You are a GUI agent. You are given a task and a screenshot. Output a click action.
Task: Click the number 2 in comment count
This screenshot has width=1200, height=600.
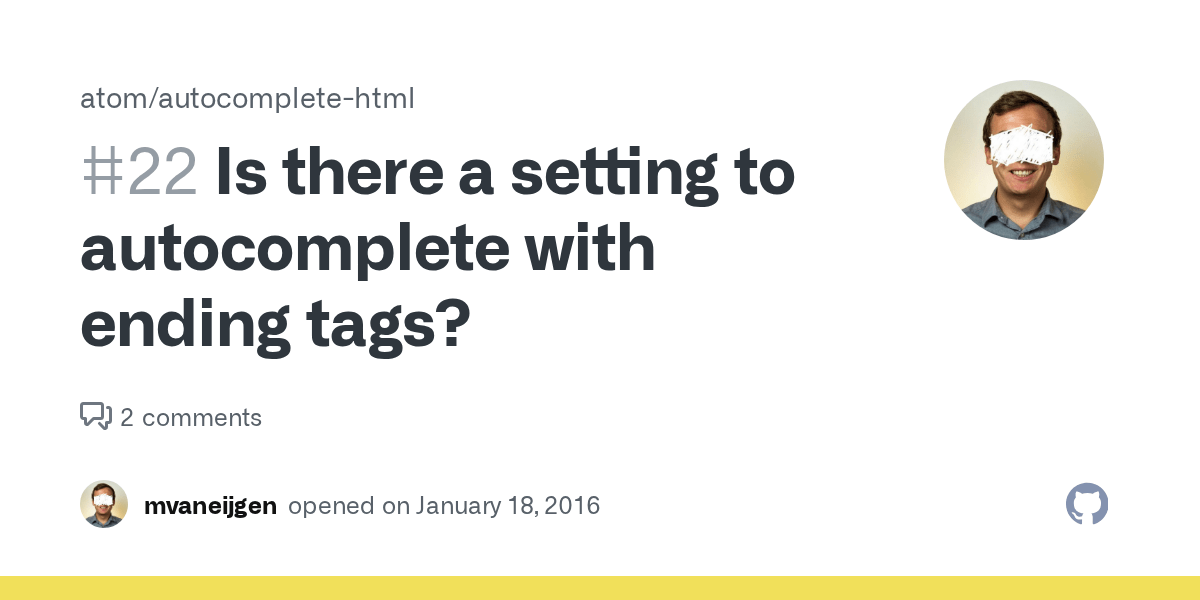(x=127, y=417)
